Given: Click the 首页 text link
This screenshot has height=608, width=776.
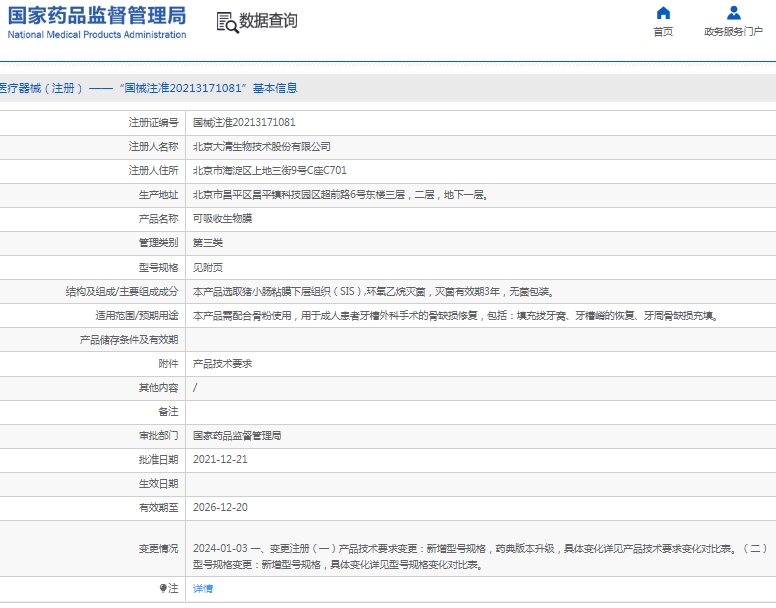Looking at the screenshot, I should point(663,32).
